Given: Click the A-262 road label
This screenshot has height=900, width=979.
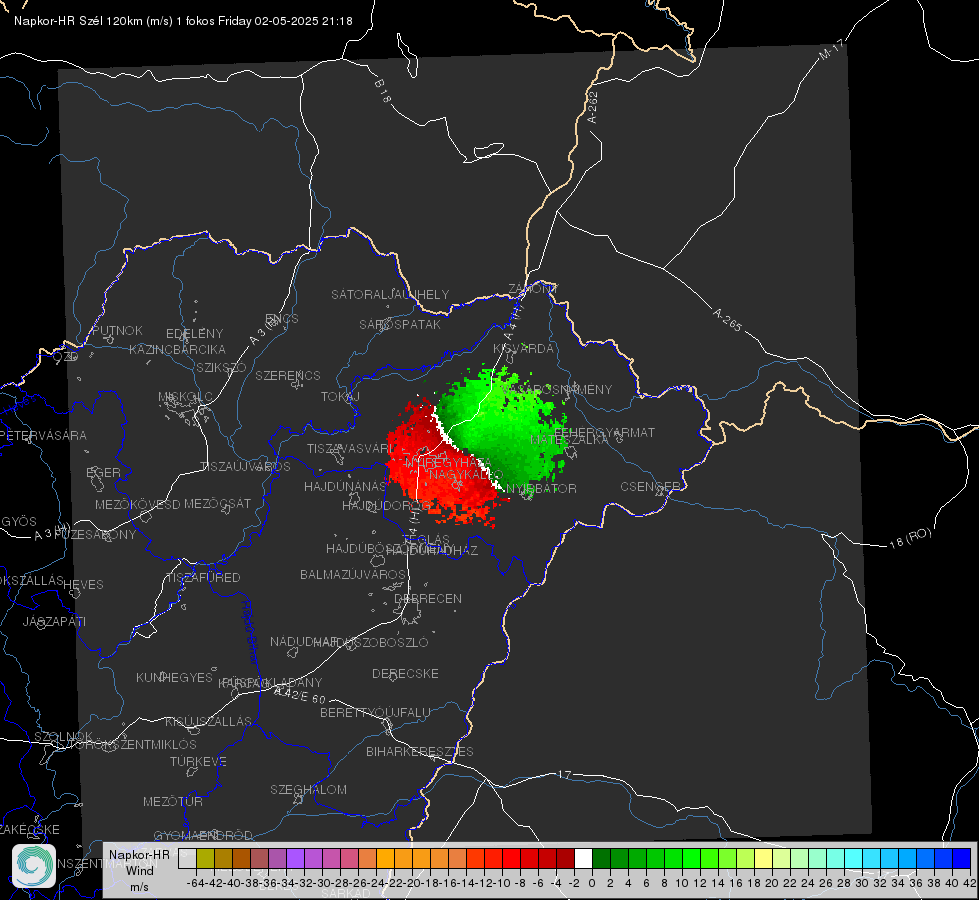Looking at the screenshot, I should pos(593,107).
